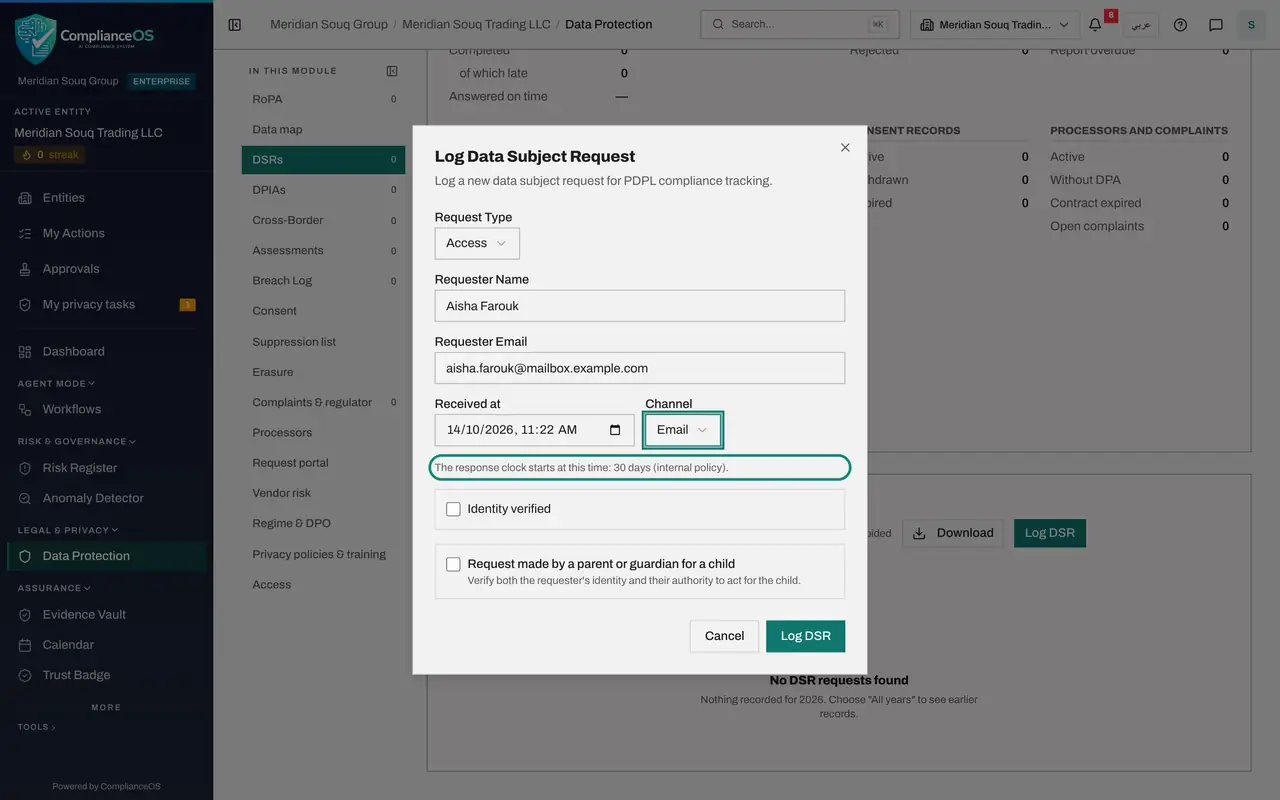Click Log DSR in the dialog footer
The image size is (1280, 800).
pyautogui.click(x=805, y=636)
